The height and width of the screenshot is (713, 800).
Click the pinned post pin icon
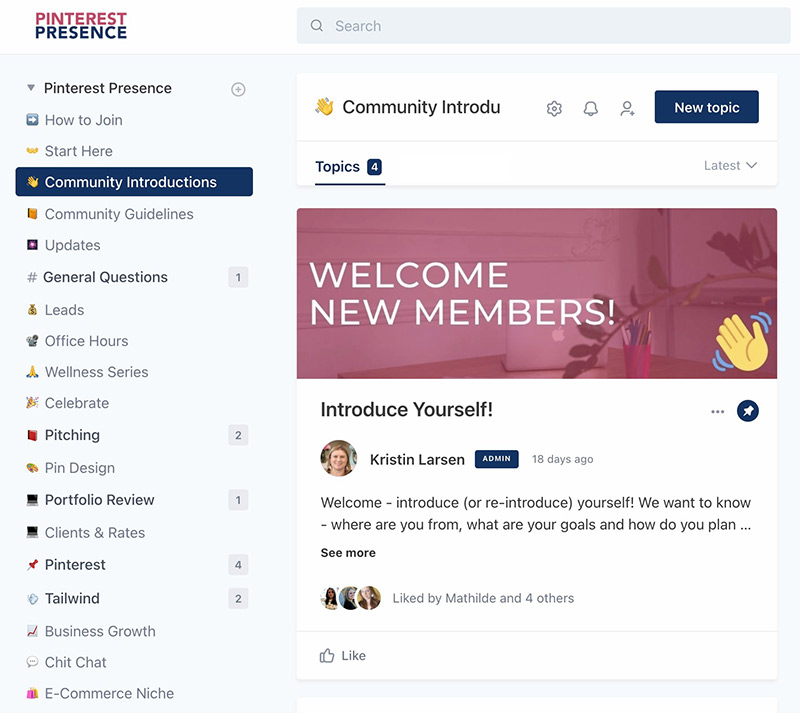pyautogui.click(x=747, y=411)
